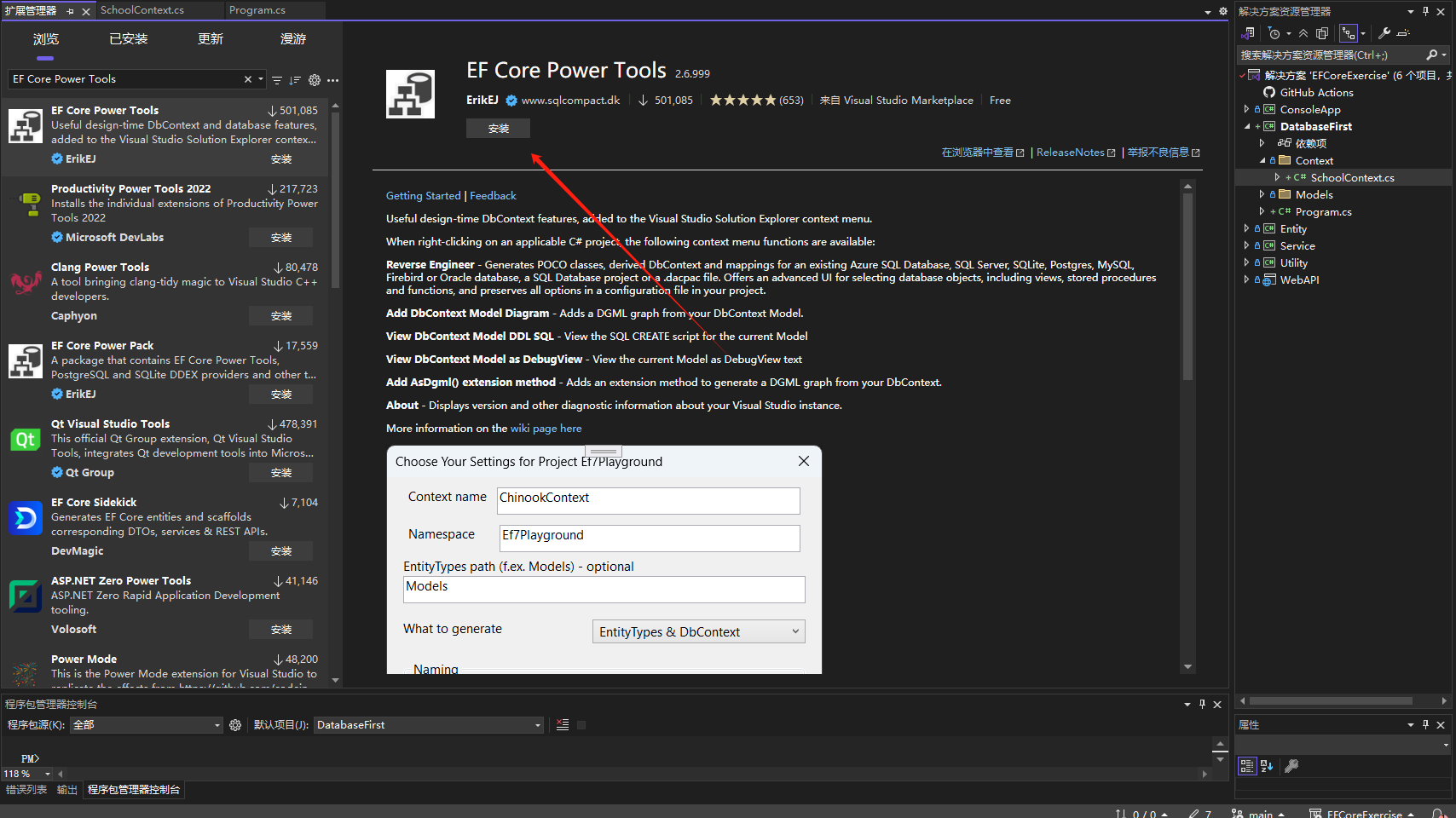Click the 举报不良信息 report abuse link
1456x818 pixels.
coord(1164,153)
